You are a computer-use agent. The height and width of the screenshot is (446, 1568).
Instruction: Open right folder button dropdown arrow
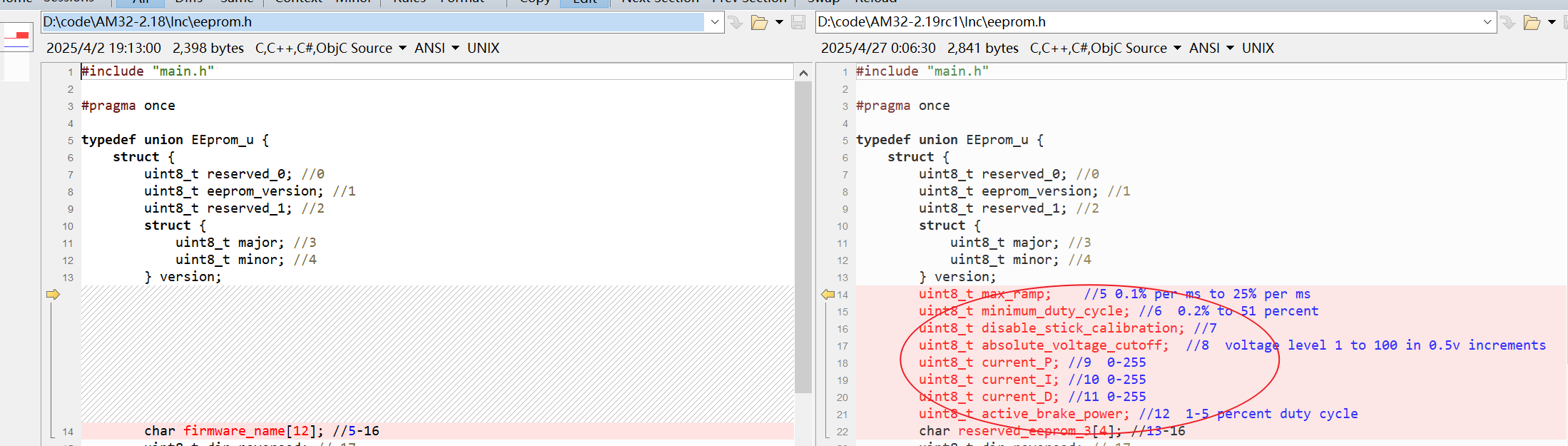[x=1552, y=23]
